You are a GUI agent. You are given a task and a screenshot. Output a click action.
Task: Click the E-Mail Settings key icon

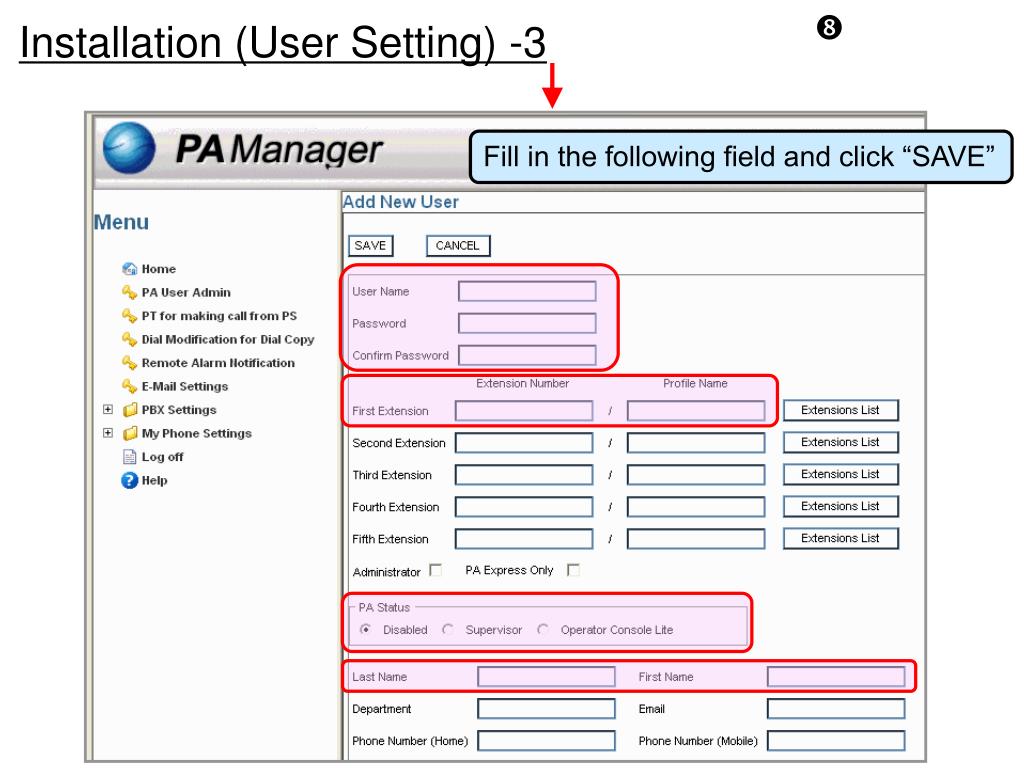pyautogui.click(x=129, y=386)
